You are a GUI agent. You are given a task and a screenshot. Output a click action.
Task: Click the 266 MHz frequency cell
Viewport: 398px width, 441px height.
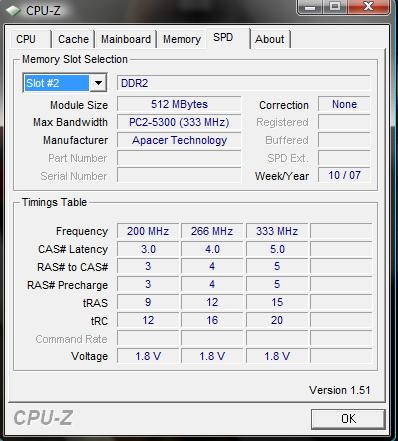[212, 231]
